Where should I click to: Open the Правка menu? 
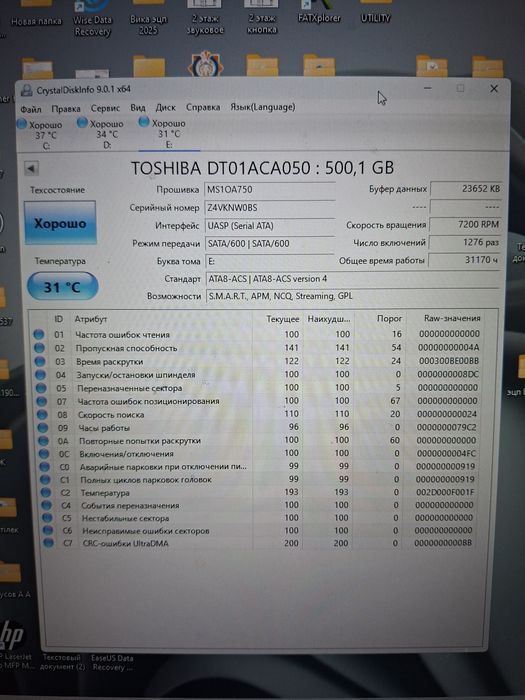[66, 108]
